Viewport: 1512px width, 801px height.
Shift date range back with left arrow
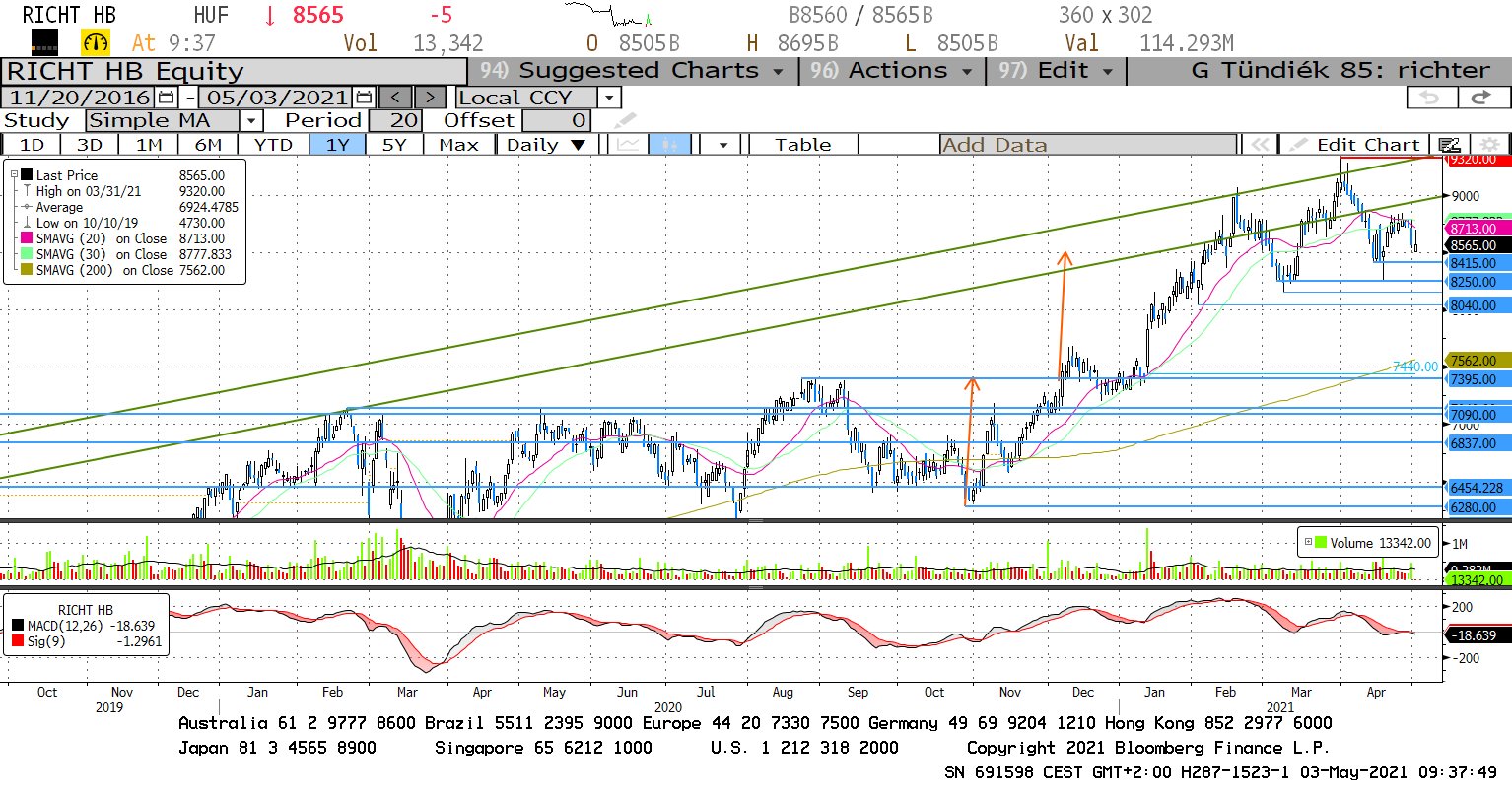395,98
